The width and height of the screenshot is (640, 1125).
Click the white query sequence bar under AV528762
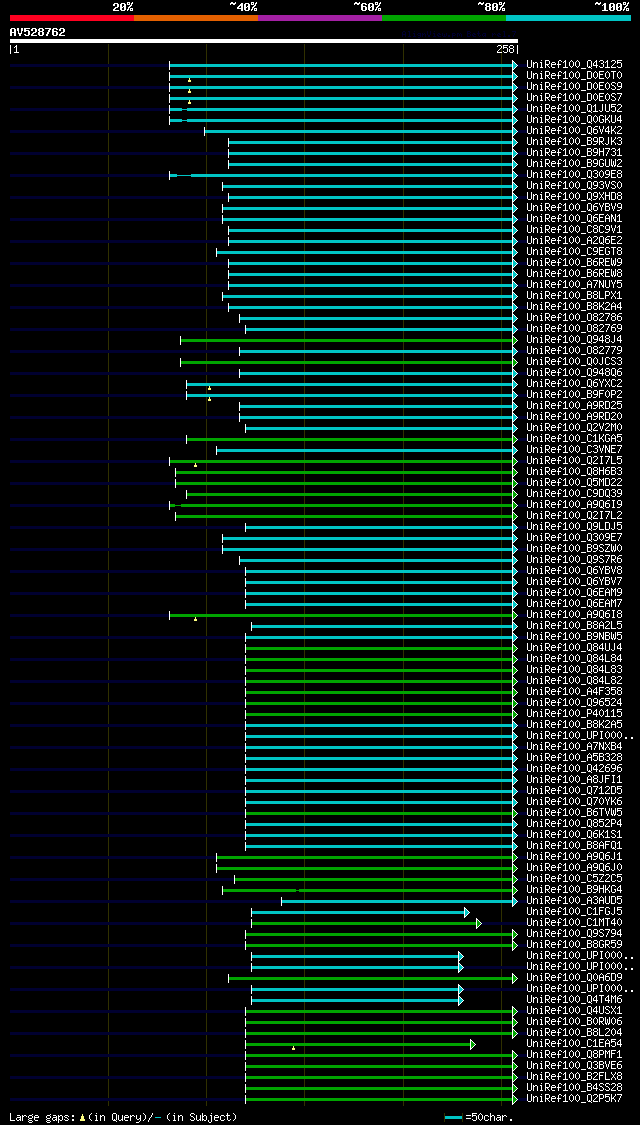(263, 41)
